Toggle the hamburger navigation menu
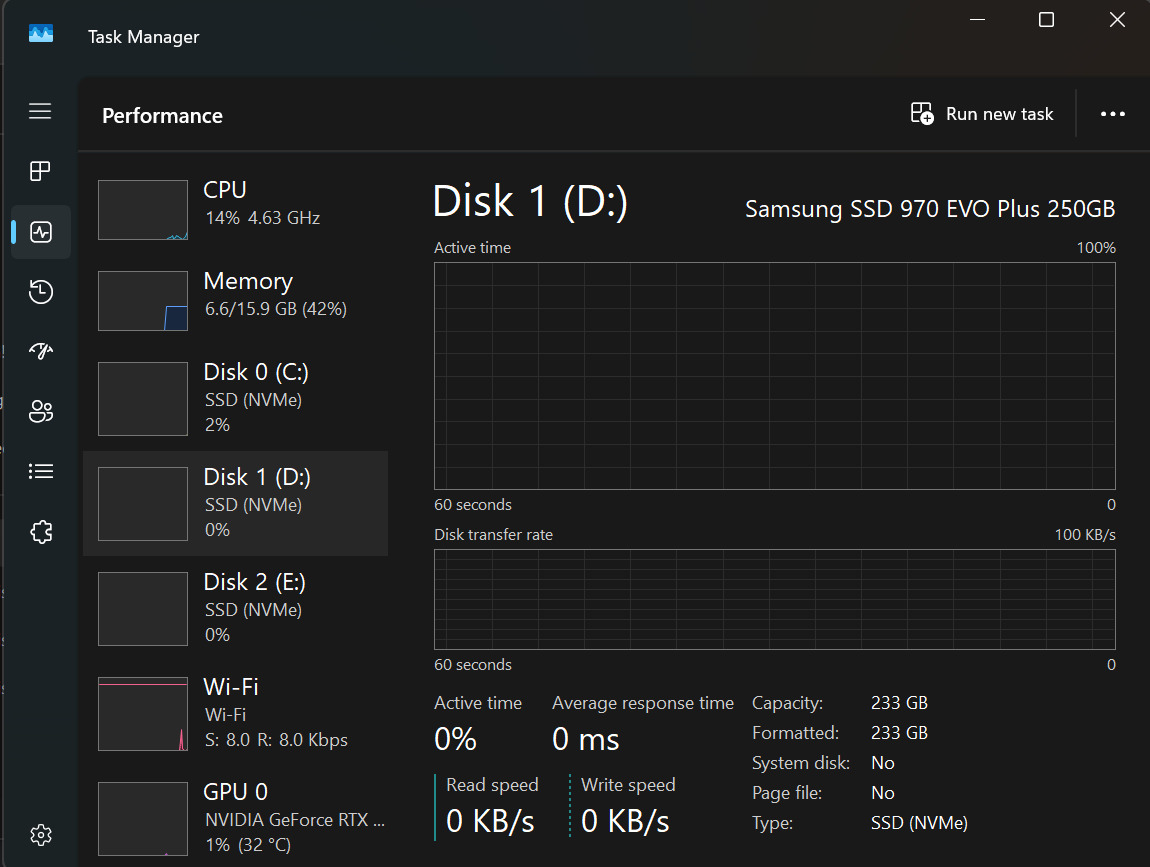This screenshot has width=1150, height=867. [x=40, y=111]
